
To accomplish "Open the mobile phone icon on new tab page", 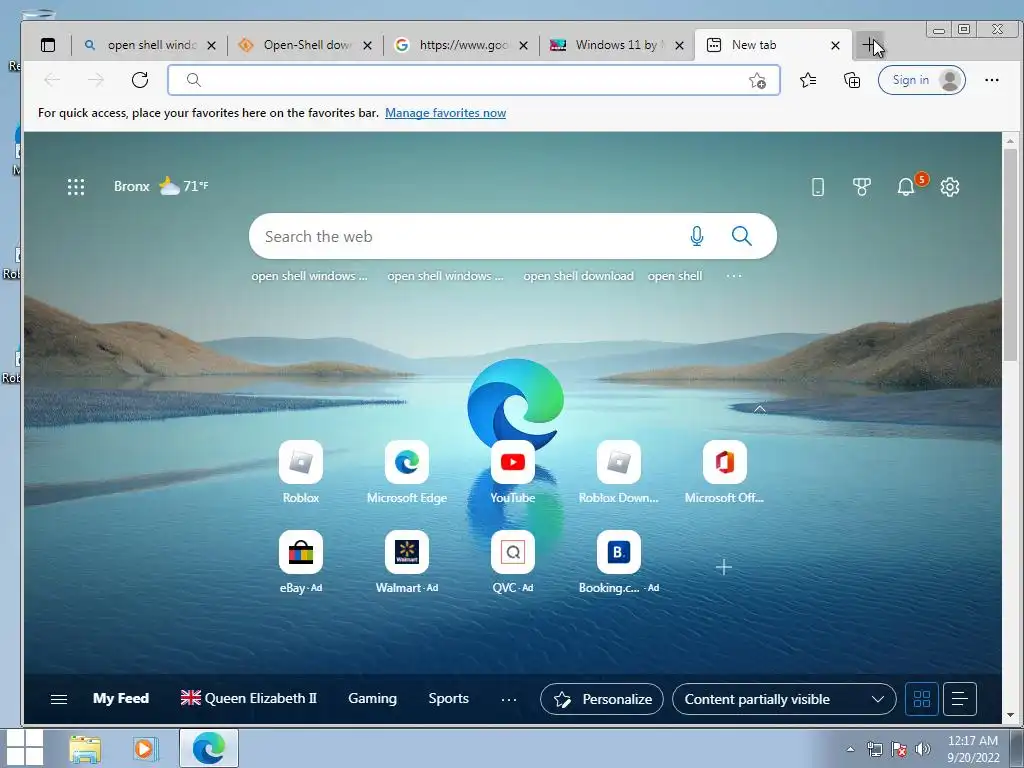I will [x=818, y=187].
